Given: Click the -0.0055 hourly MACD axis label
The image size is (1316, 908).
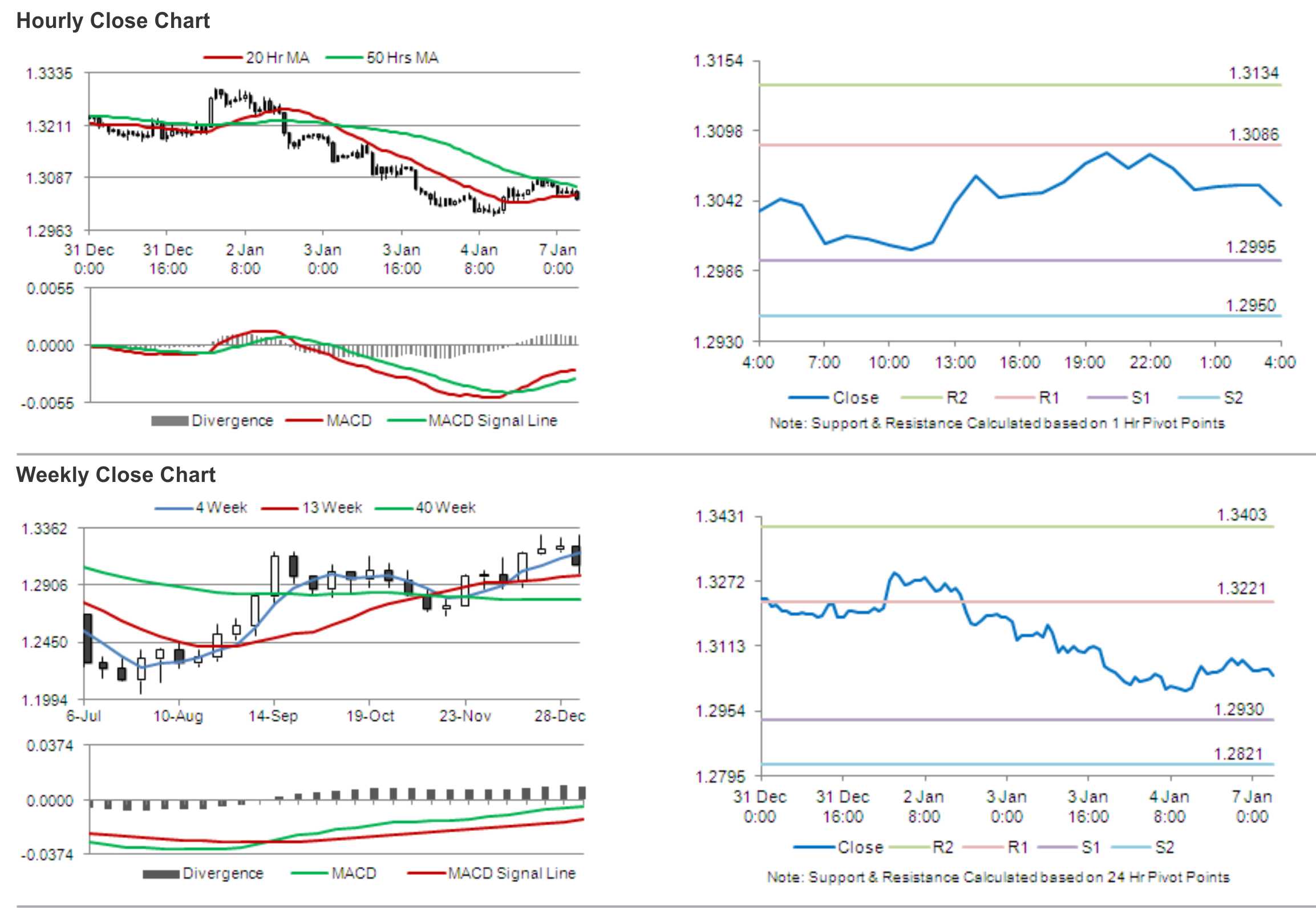Looking at the screenshot, I should 48,404.
